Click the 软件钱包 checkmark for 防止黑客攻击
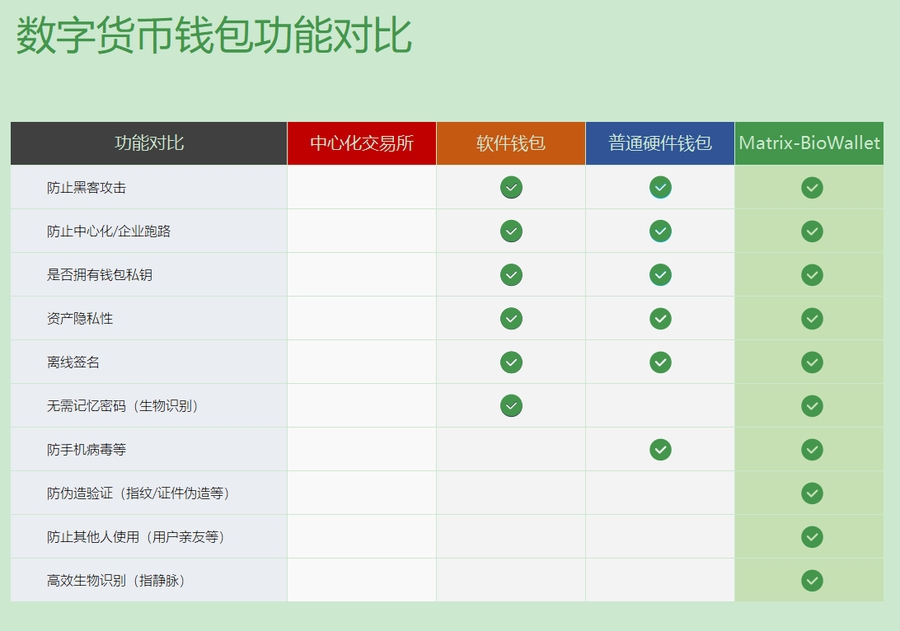Viewport: 900px width, 631px height. tap(511, 187)
